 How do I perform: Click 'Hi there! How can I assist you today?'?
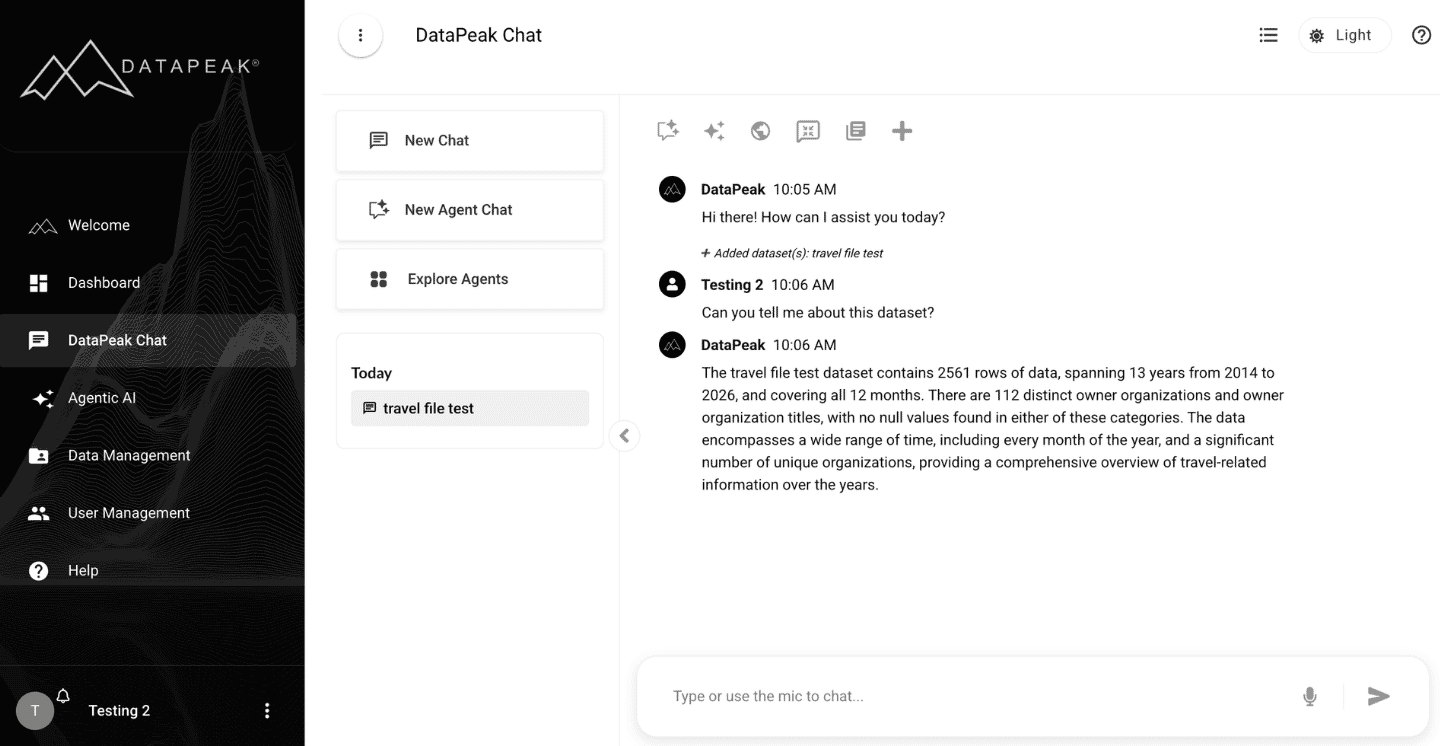pyautogui.click(x=823, y=217)
